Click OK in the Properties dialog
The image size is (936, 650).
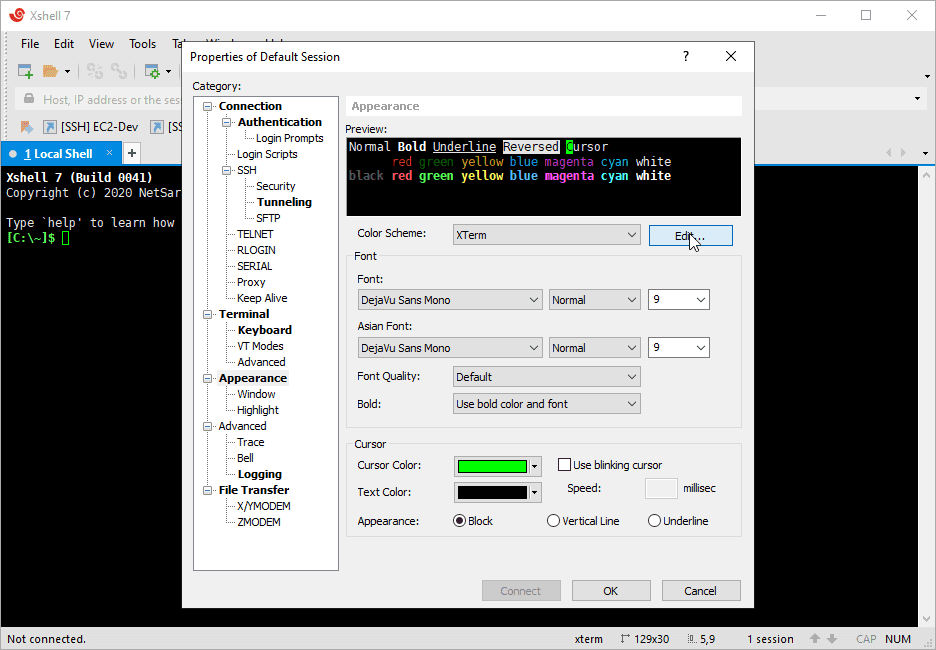tap(611, 591)
